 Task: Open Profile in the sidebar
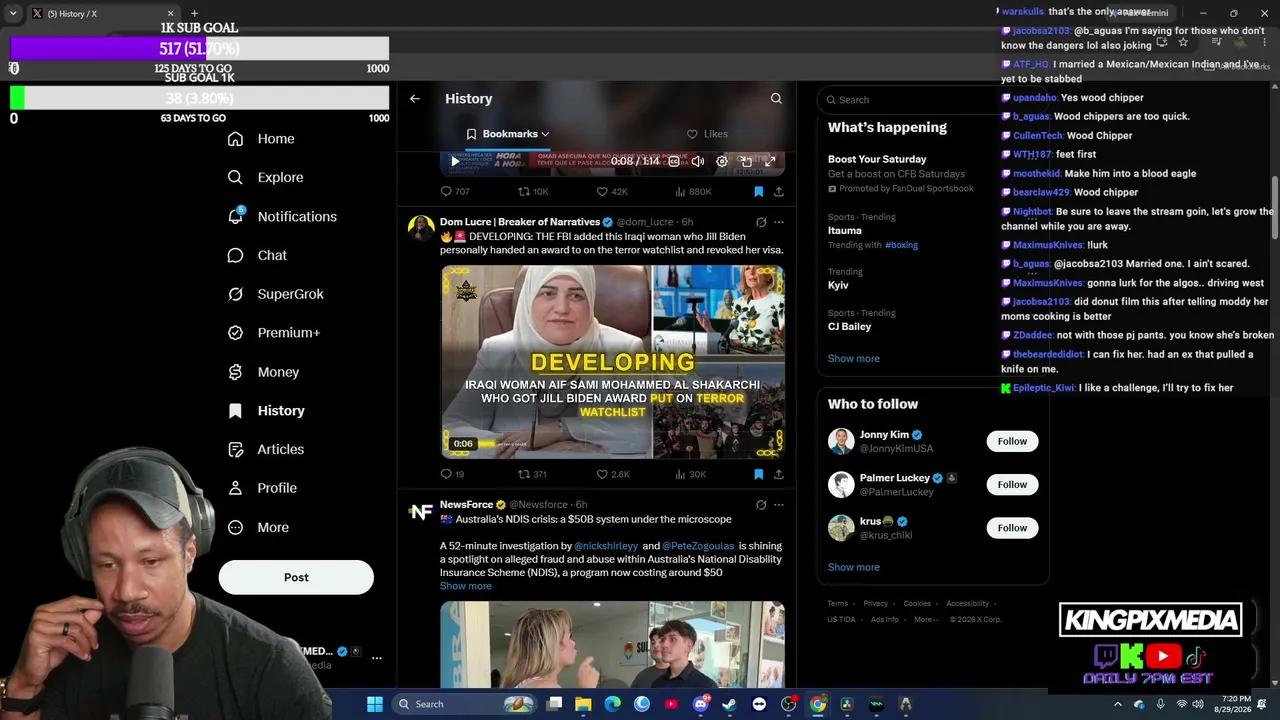click(262, 488)
